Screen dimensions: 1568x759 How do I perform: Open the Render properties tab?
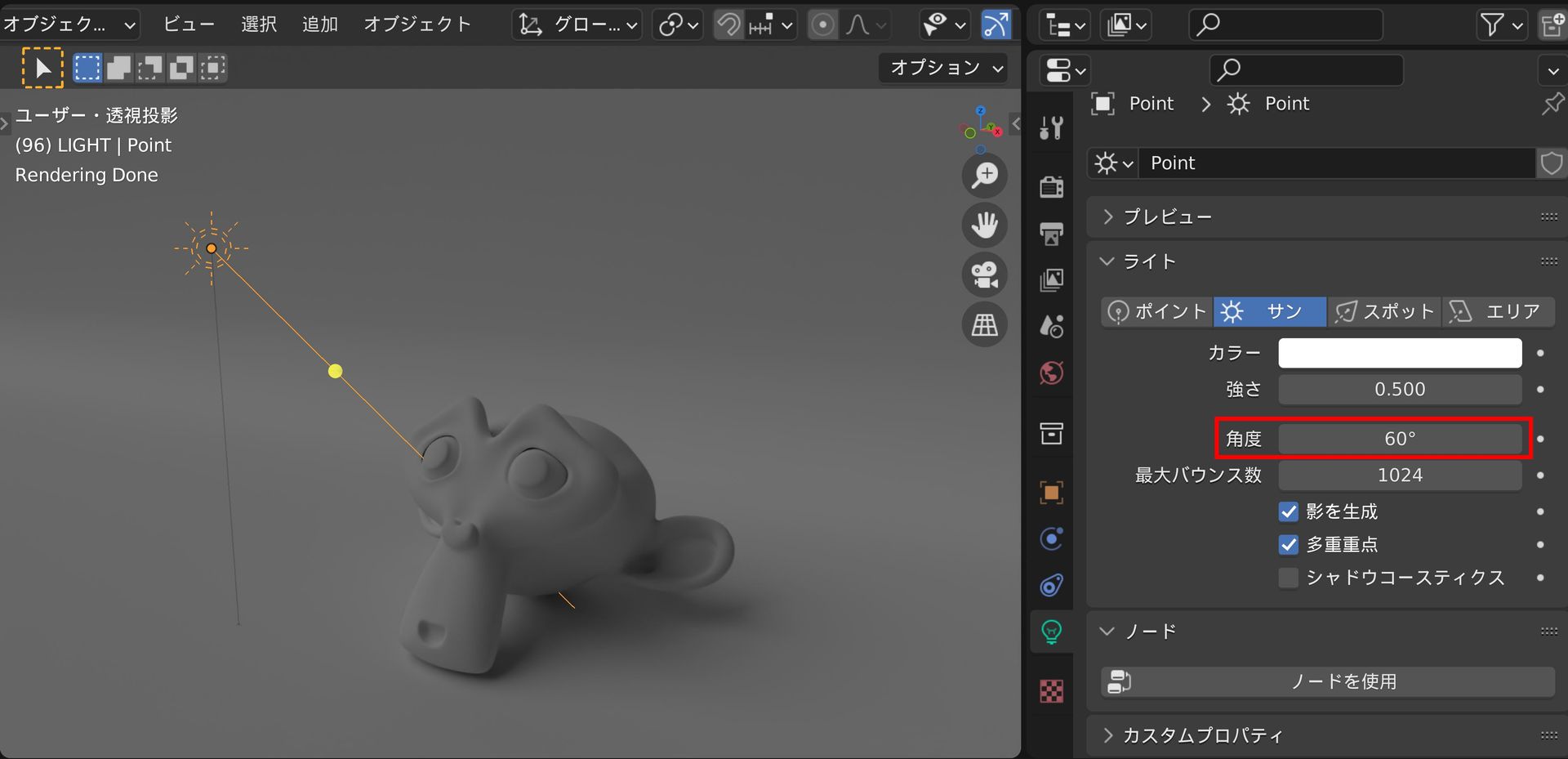[1051, 186]
